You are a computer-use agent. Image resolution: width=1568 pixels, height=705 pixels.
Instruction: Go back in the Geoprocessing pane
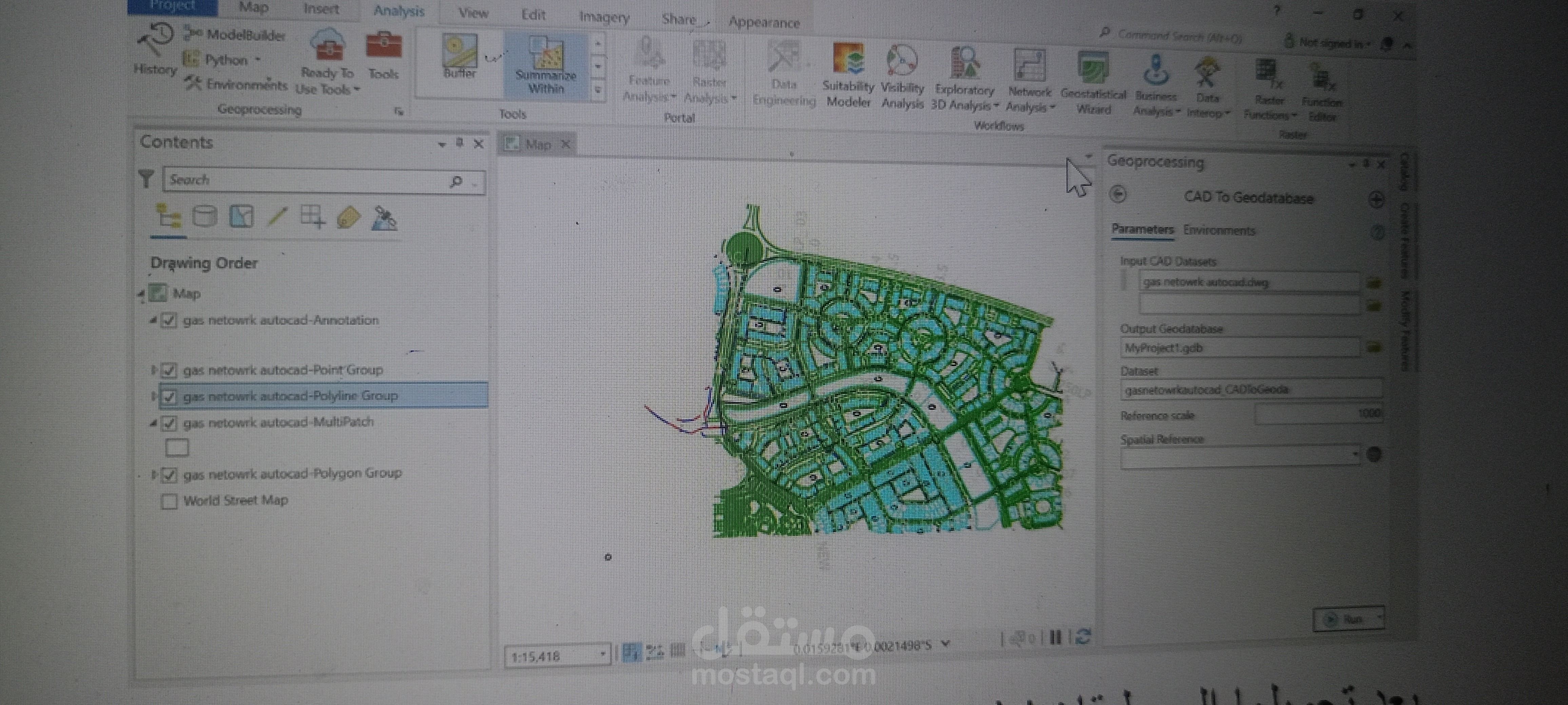tap(1118, 194)
